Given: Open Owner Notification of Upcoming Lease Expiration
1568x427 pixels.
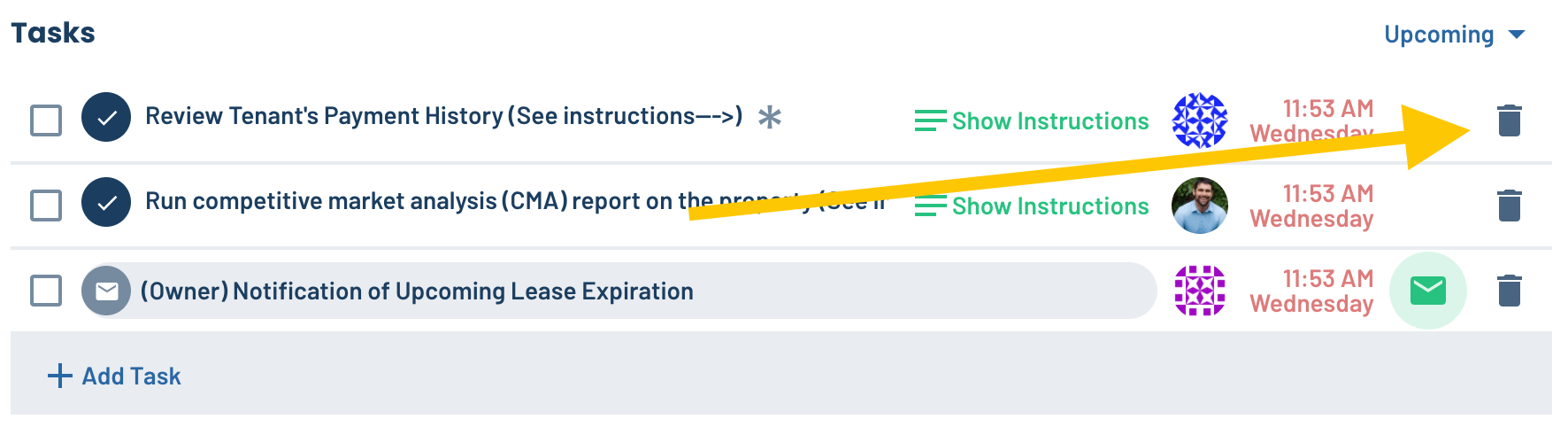Looking at the screenshot, I should point(417,291).
